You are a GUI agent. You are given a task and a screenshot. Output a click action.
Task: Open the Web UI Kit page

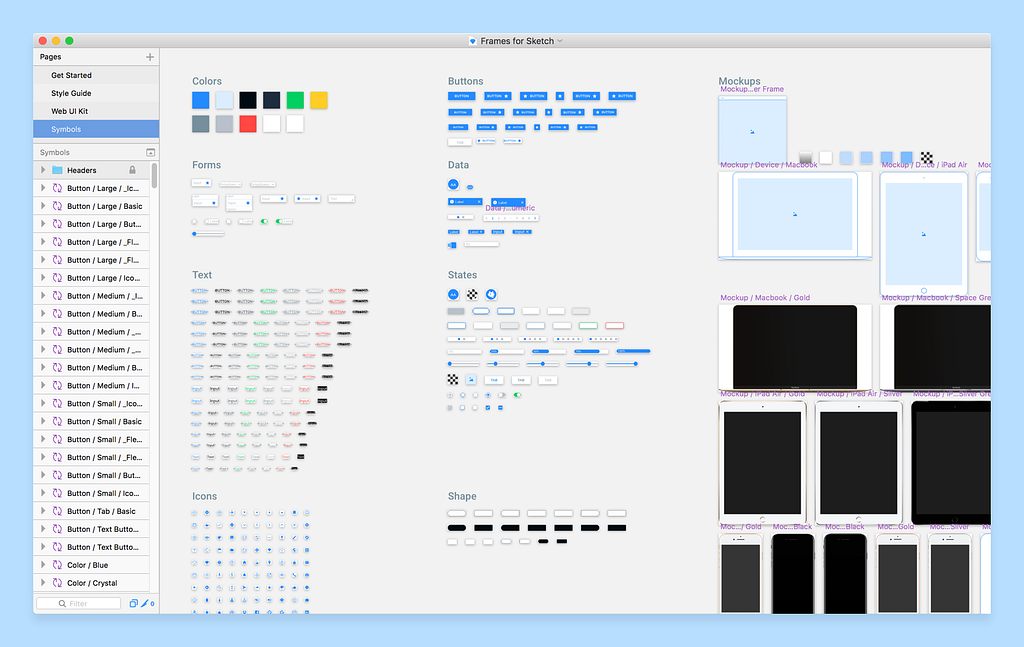pos(96,111)
